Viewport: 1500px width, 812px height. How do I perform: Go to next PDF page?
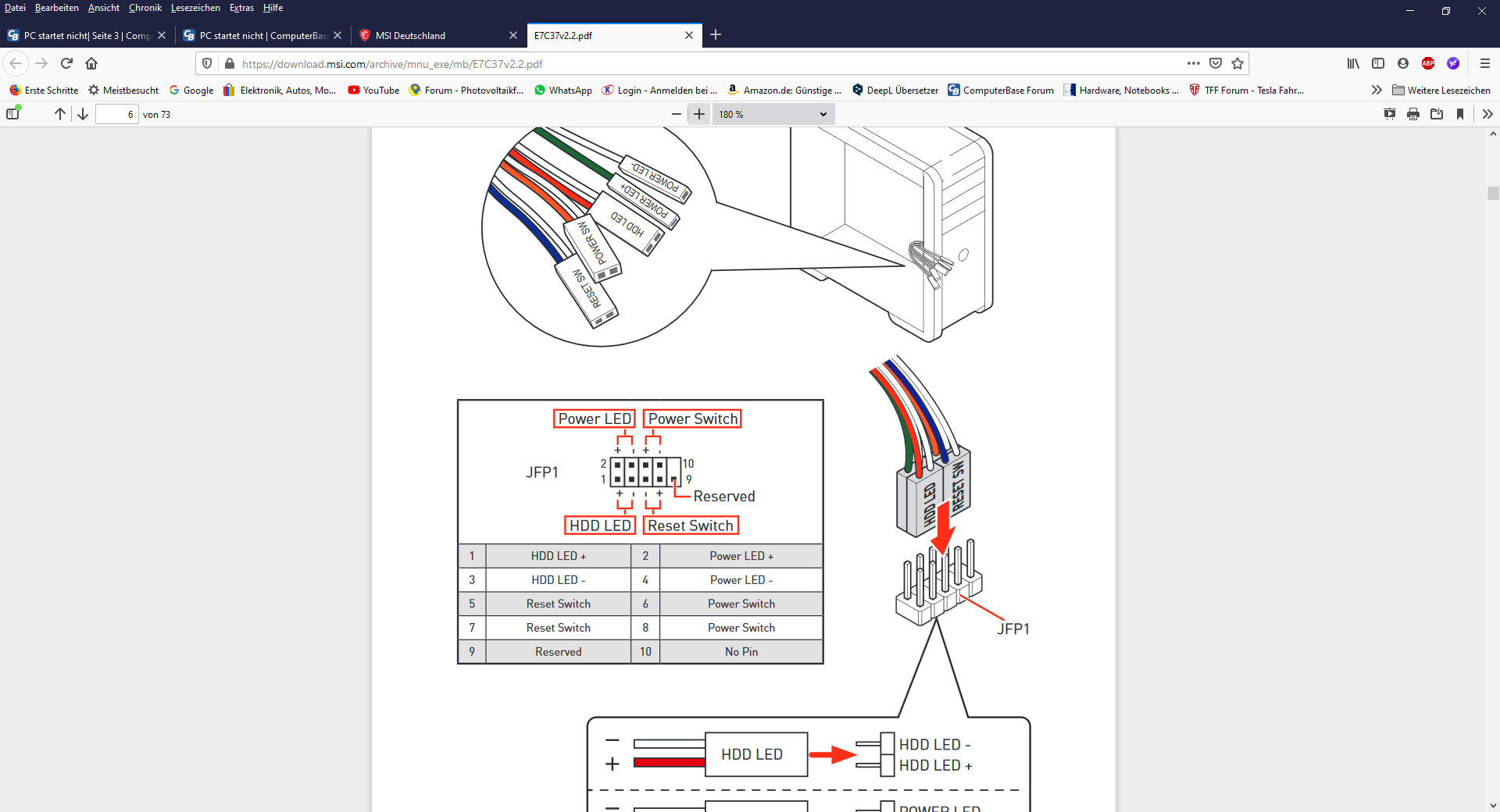(x=83, y=114)
